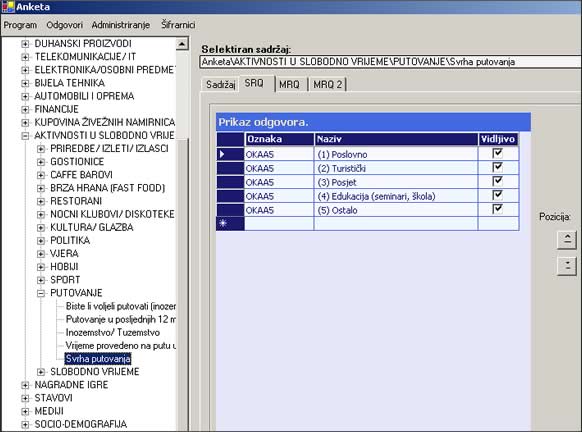This screenshot has height=432, width=582.
Task: Click the '(3) Posjet' name cell
Action: pos(396,182)
